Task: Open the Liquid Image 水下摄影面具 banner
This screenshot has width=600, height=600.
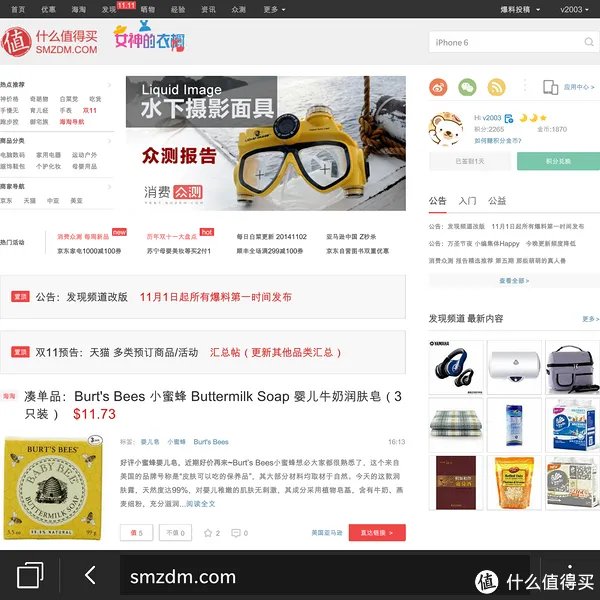Action: (x=266, y=143)
